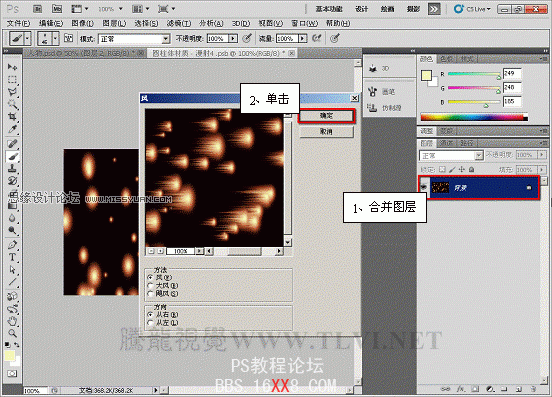The height and width of the screenshot is (397, 552).
Task: Select the Quick Selection tool
Action: click(12, 104)
